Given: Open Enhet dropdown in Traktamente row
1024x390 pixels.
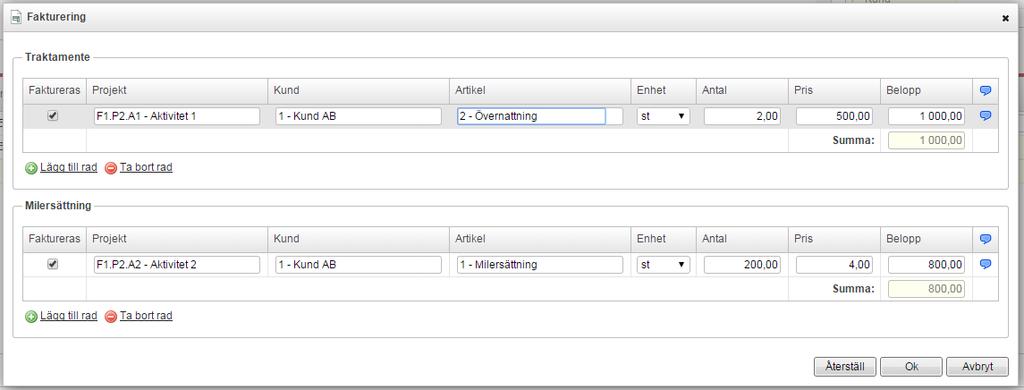Looking at the screenshot, I should pyautogui.click(x=664, y=116).
